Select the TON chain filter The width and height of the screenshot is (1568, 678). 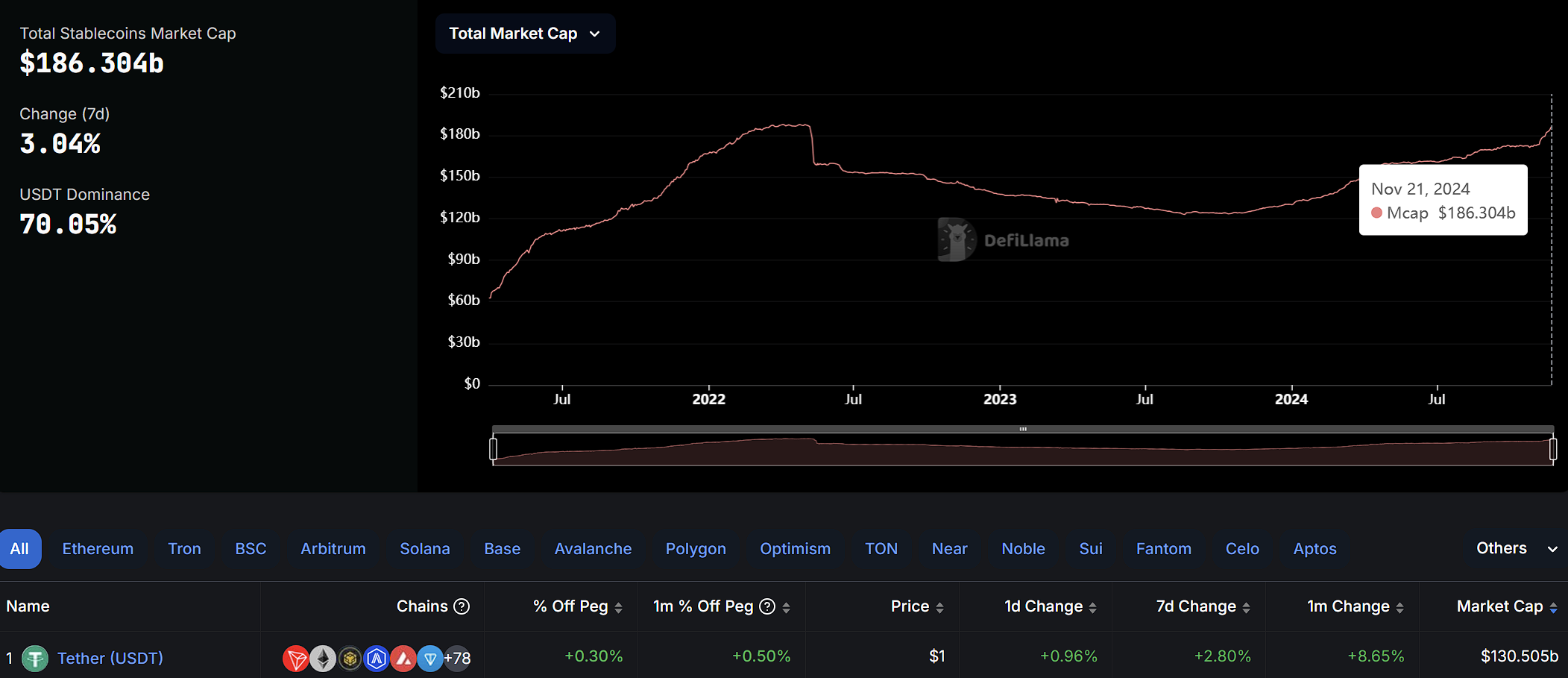point(881,549)
